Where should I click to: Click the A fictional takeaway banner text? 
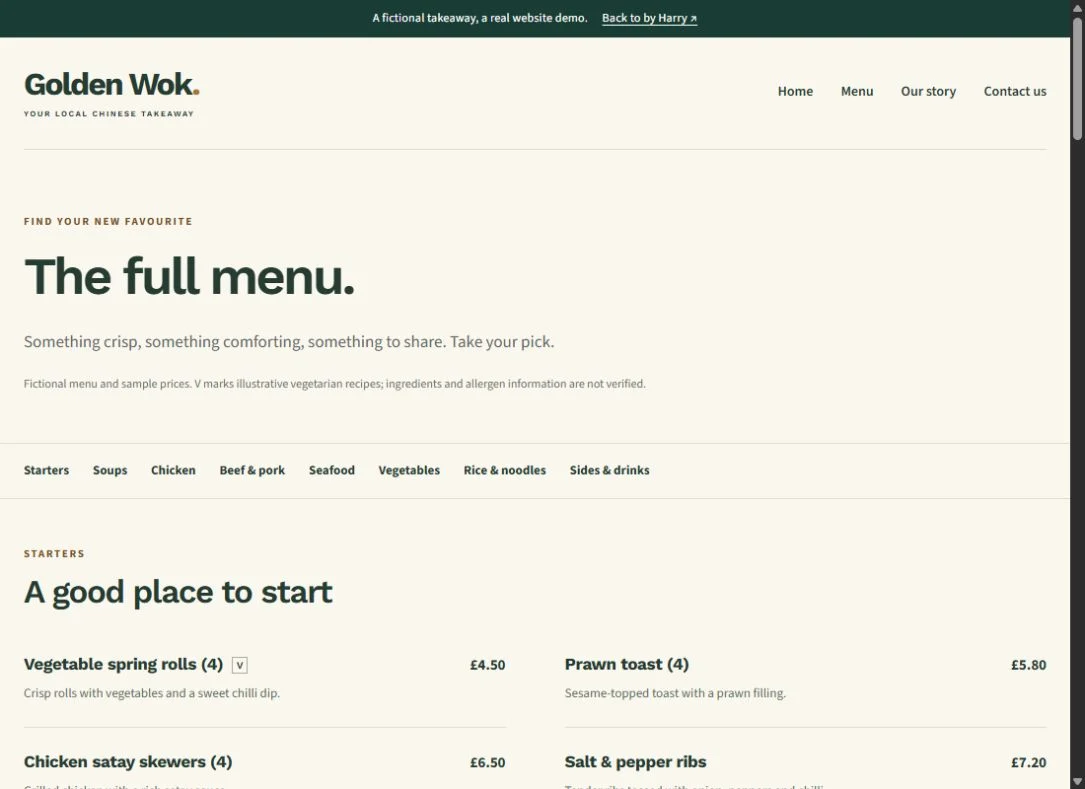pyautogui.click(x=480, y=18)
